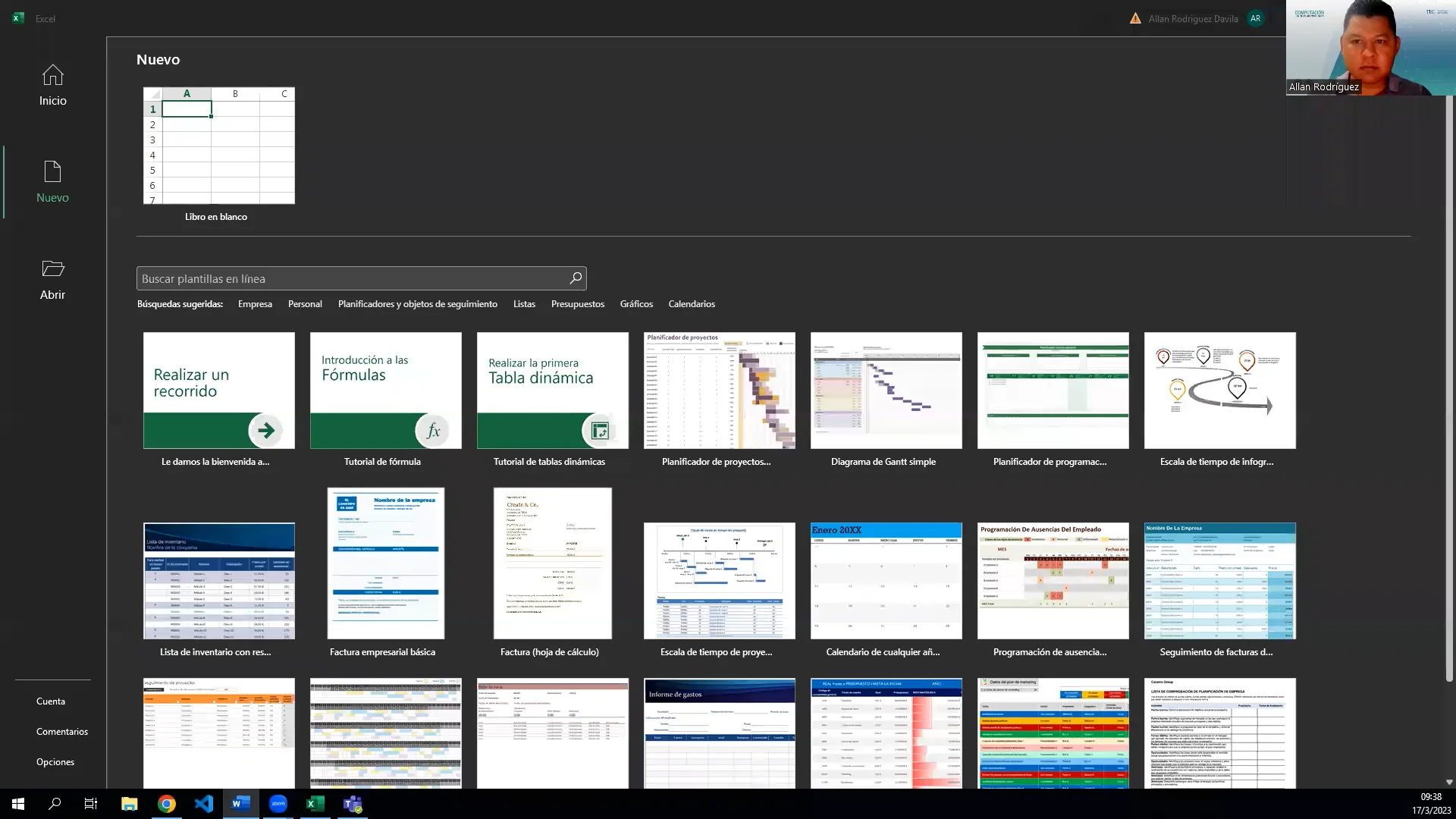Search suggested Calendarios templates

(691, 303)
